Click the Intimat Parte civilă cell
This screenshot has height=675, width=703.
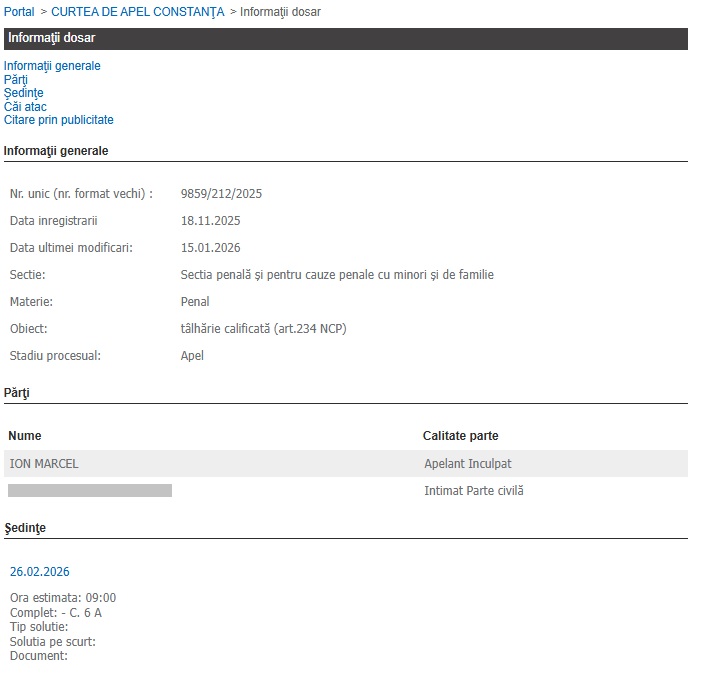474,491
